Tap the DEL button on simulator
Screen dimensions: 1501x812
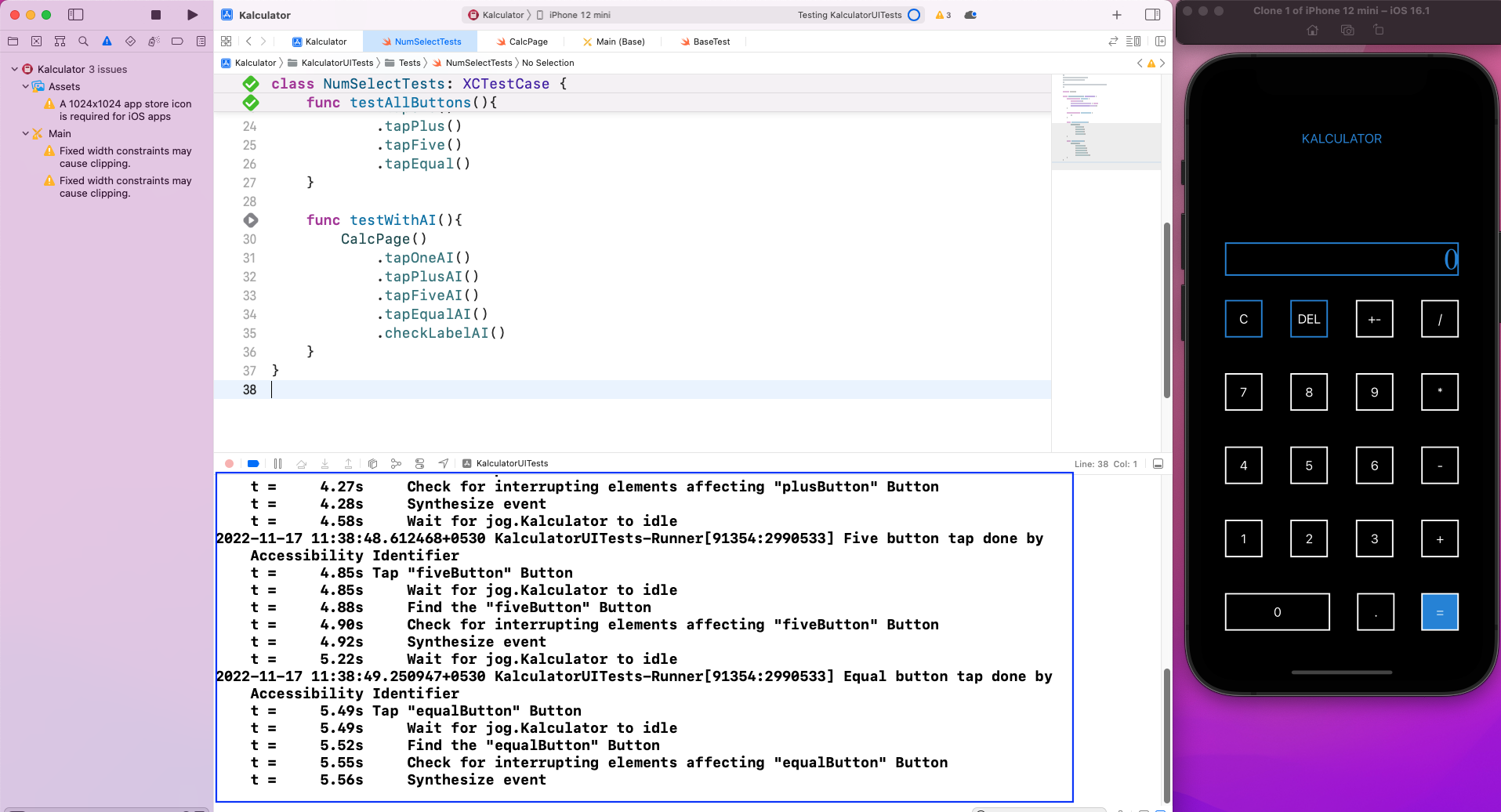(x=1309, y=319)
